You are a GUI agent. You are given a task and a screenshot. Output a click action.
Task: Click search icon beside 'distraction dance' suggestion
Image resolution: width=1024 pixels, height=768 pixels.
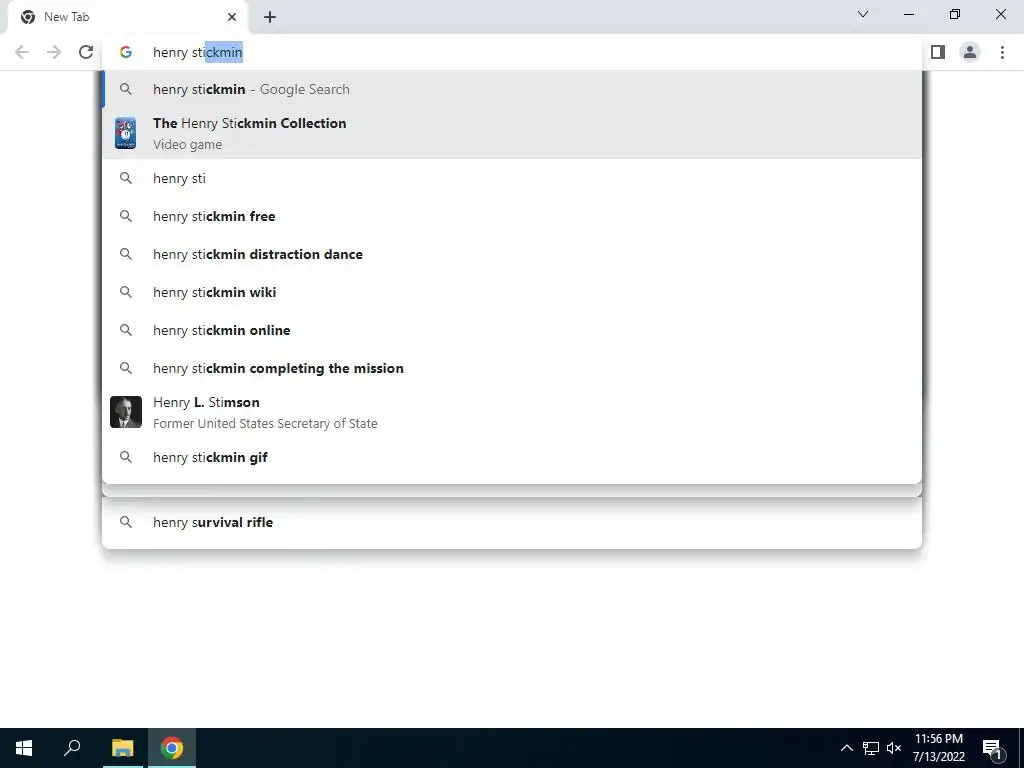pyautogui.click(x=126, y=254)
